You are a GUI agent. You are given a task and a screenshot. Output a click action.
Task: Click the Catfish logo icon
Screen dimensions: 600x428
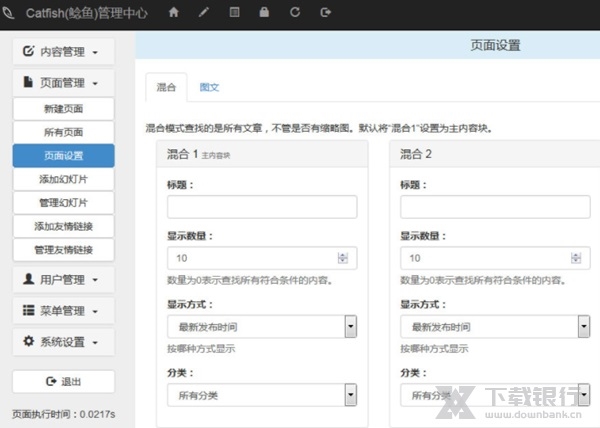pos(11,12)
